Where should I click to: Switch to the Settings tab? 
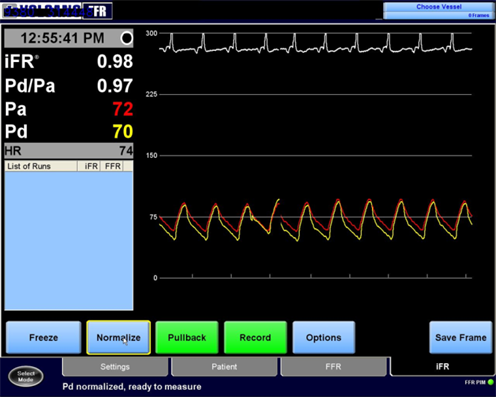[x=115, y=367]
